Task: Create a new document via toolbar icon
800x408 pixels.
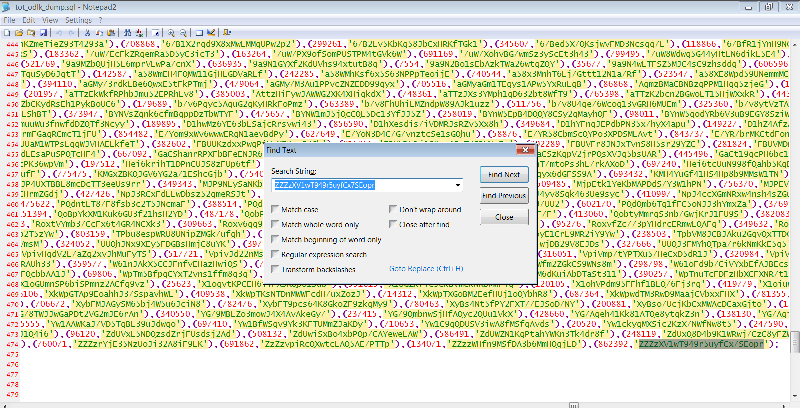Action: [x=7, y=33]
